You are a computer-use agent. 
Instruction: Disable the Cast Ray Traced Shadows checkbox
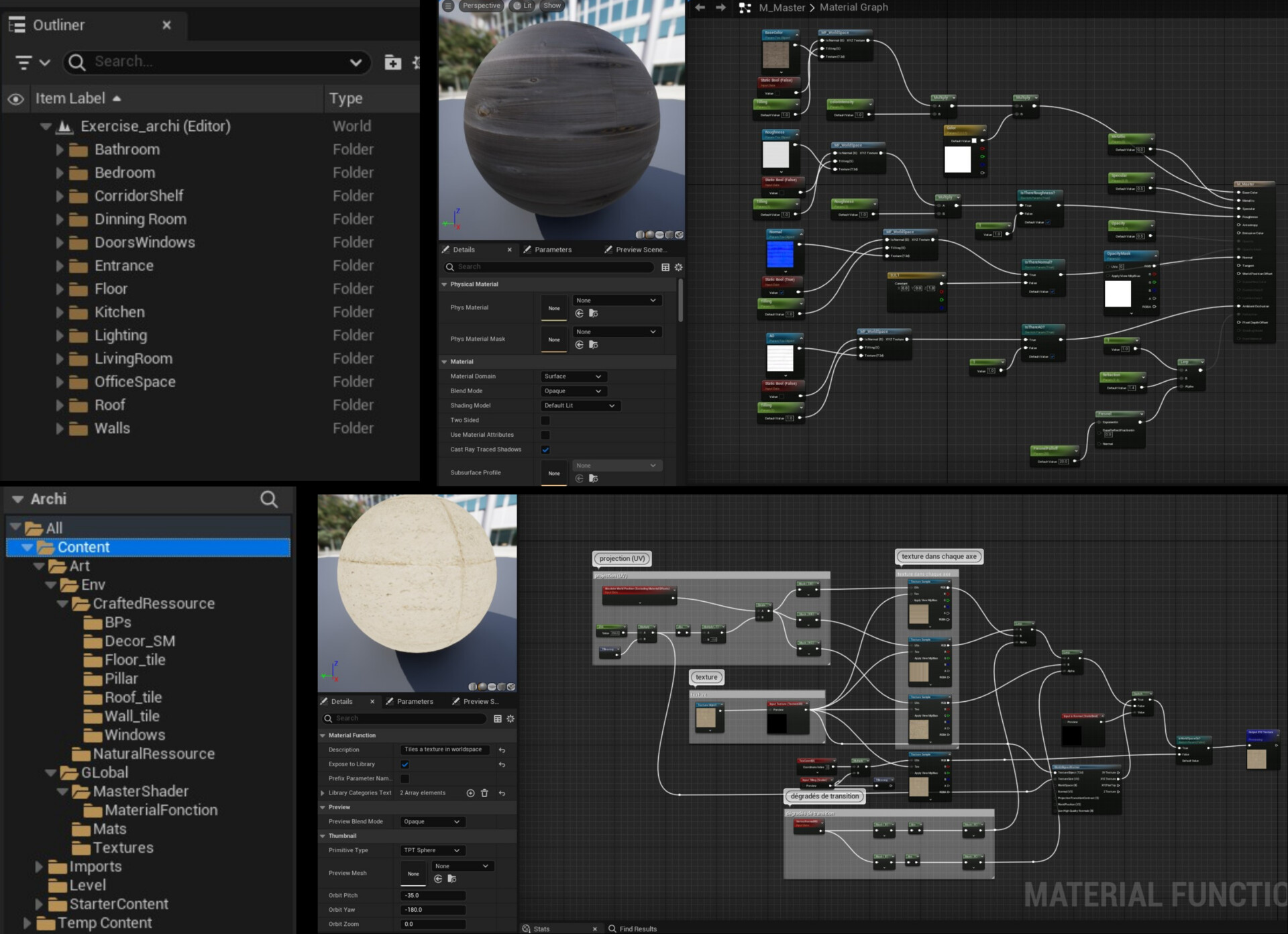[x=545, y=450]
